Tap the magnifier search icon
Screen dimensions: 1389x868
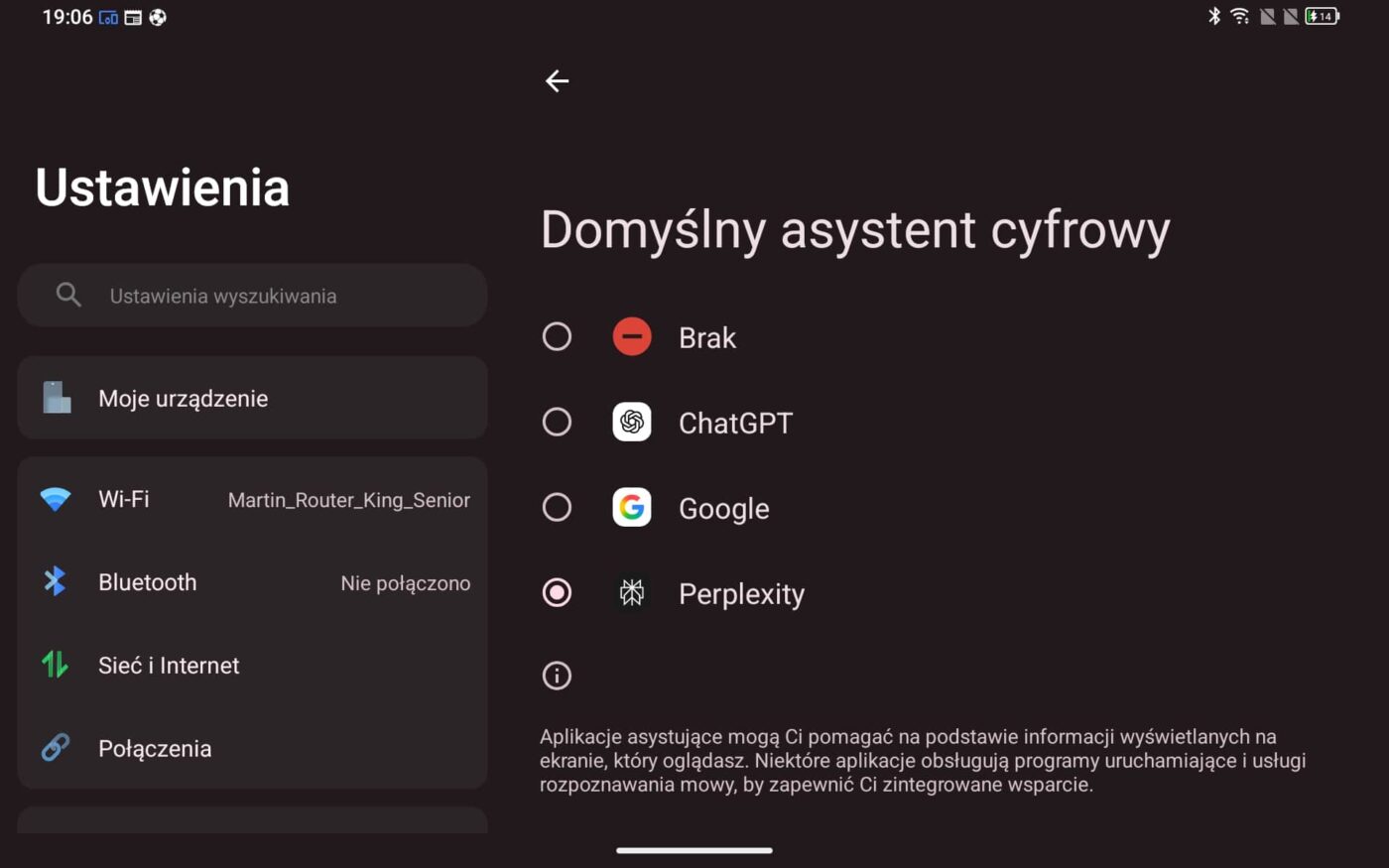point(68,295)
